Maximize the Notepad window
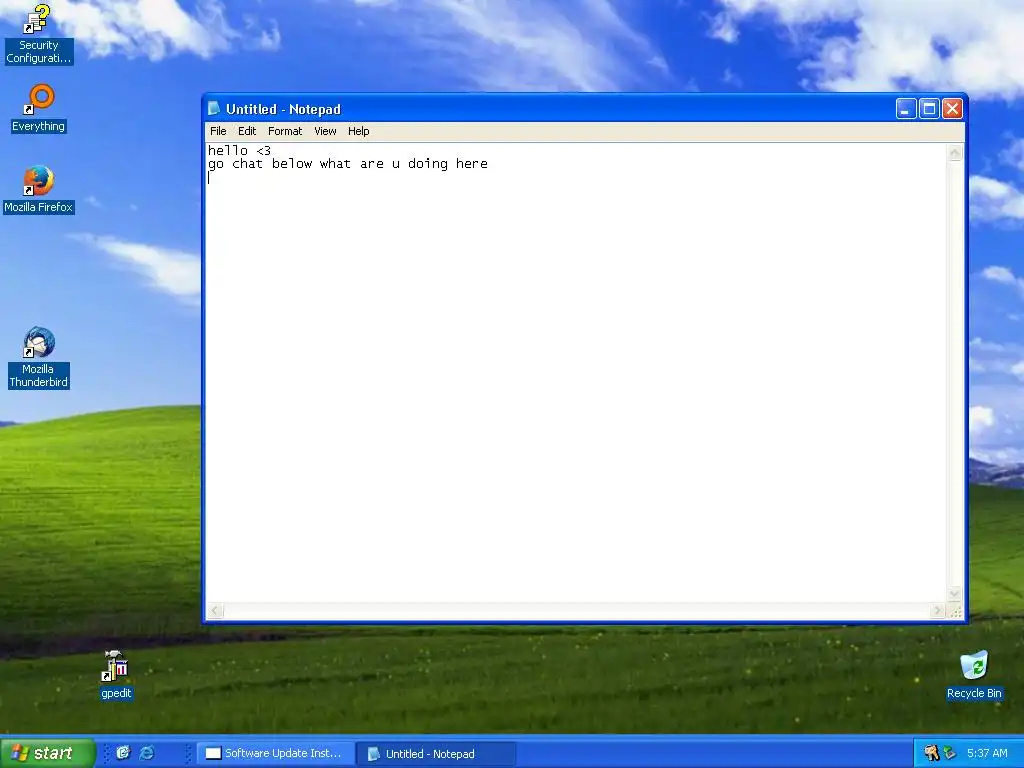Screen dimensions: 1024x768 coord(929,108)
